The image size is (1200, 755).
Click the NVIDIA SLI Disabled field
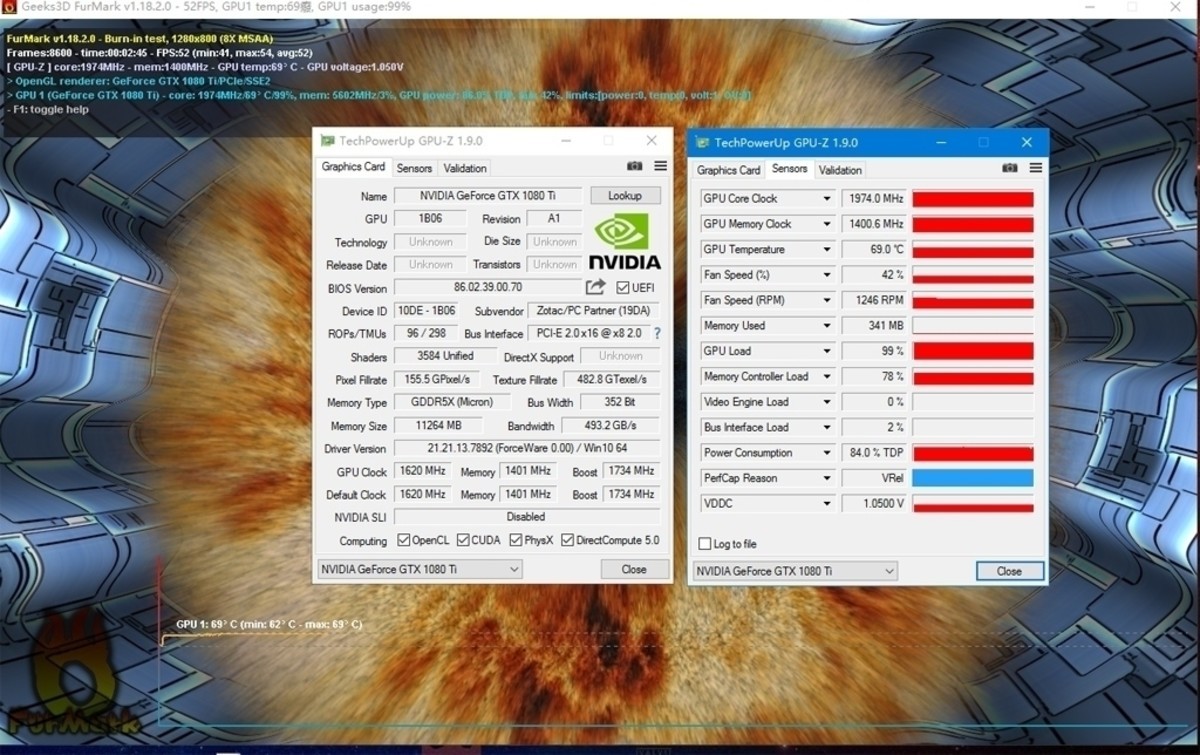click(x=527, y=517)
